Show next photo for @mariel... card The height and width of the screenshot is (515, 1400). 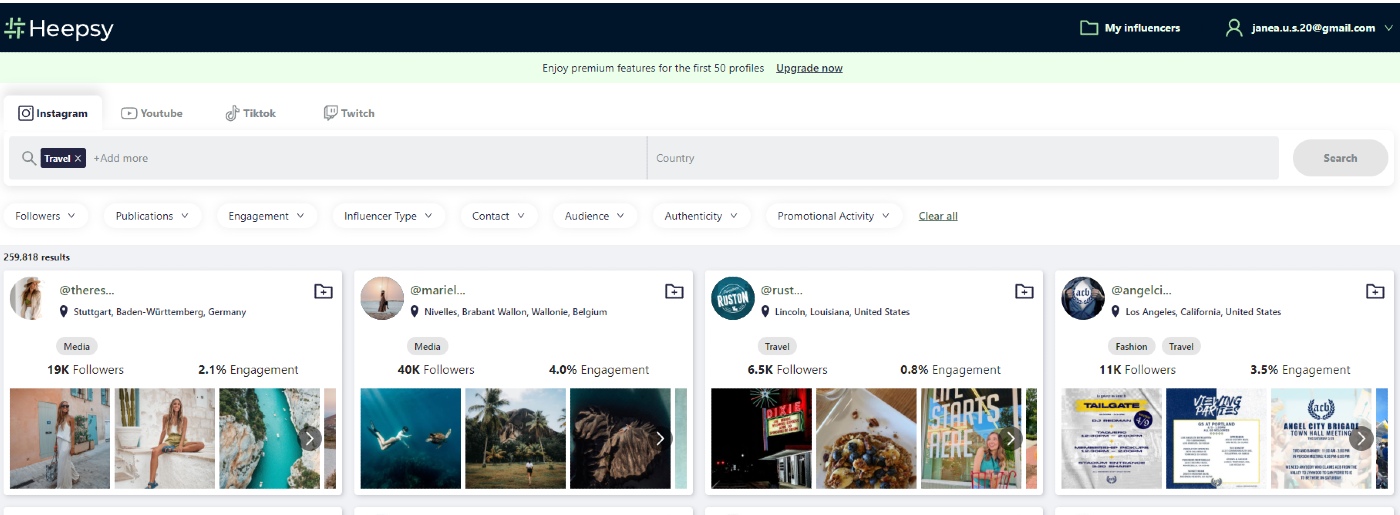(x=660, y=438)
